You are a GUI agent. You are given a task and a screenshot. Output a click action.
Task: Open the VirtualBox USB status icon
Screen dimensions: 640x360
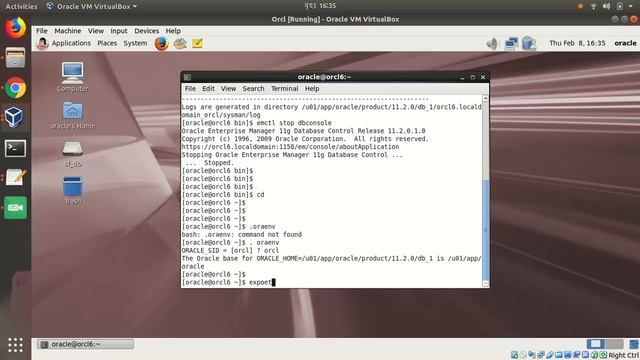(x=550, y=355)
